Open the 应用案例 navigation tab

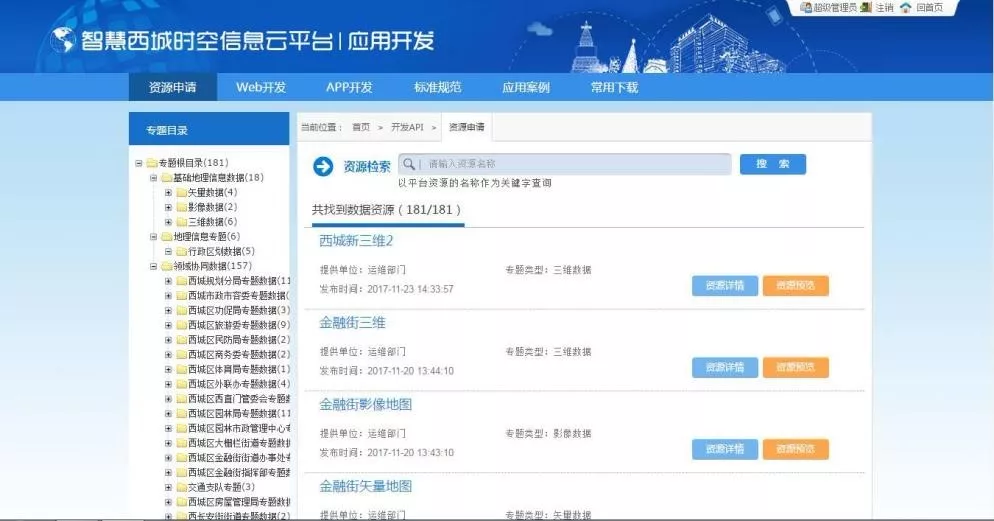tap(526, 87)
